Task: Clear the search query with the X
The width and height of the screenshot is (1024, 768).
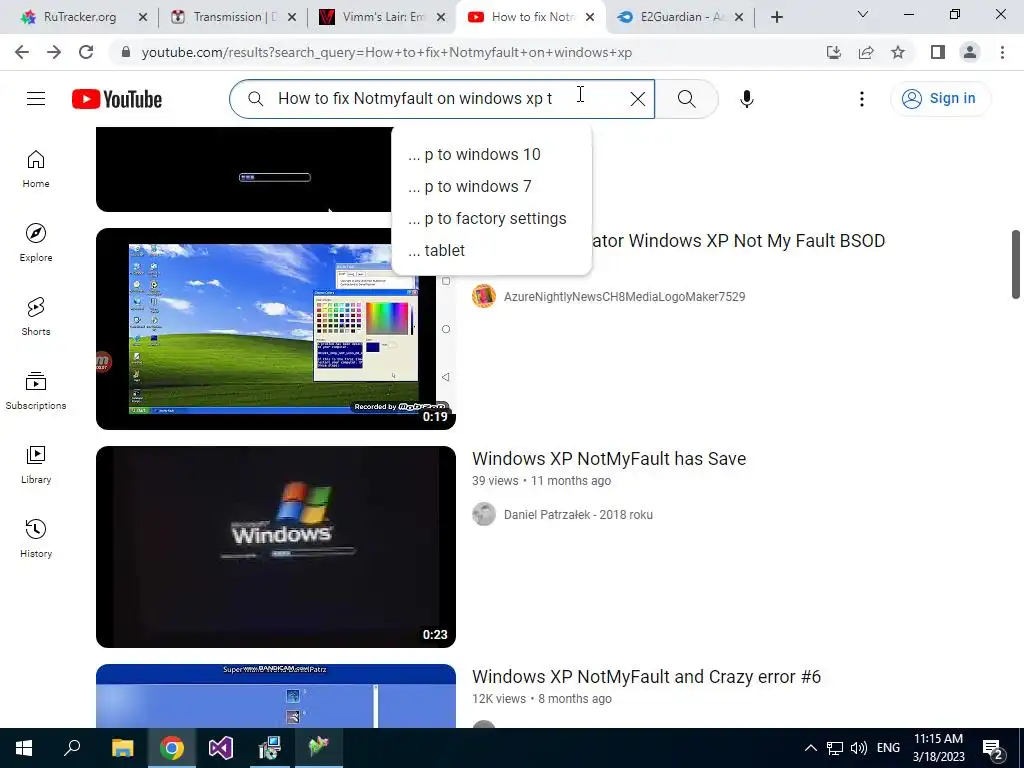Action: tap(638, 99)
